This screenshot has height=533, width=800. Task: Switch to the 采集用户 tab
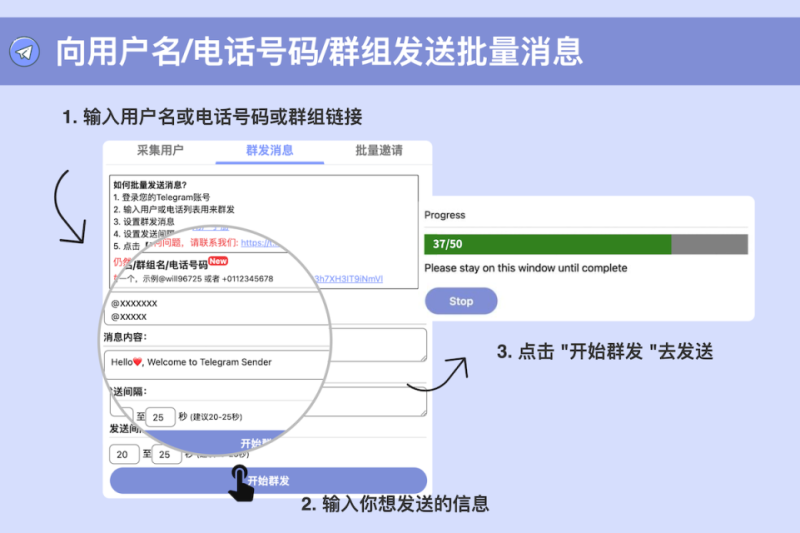tap(160, 150)
